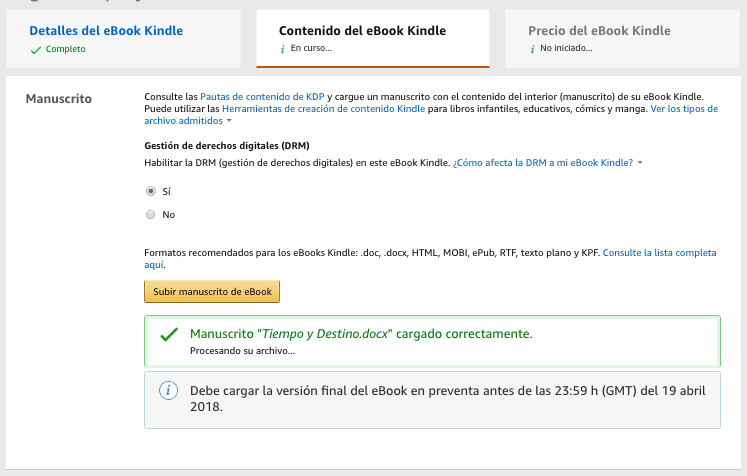Click the green Completo checkmark icon

(x=36, y=49)
